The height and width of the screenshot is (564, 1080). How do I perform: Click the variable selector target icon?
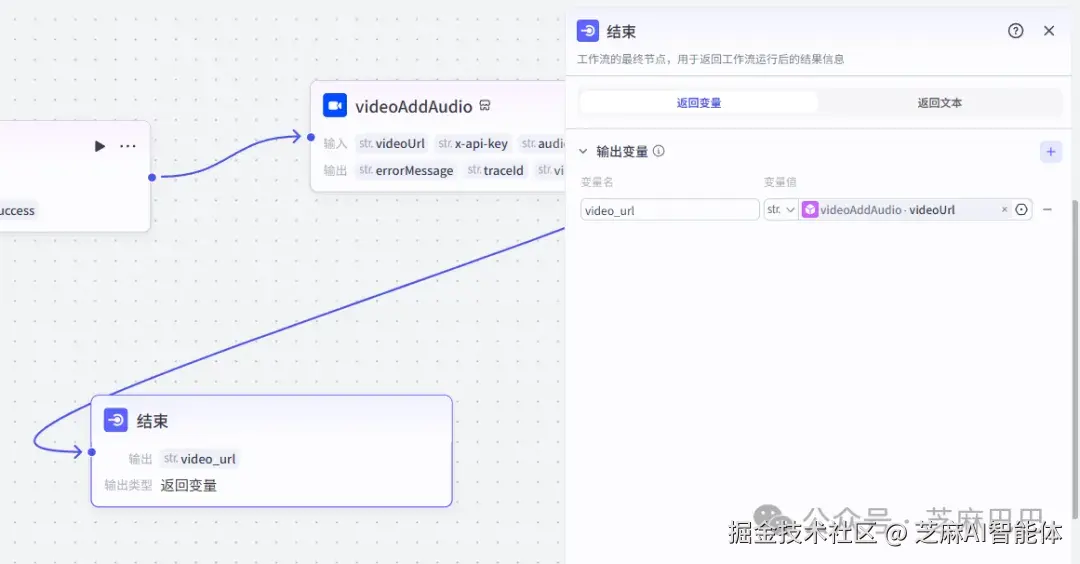1021,209
